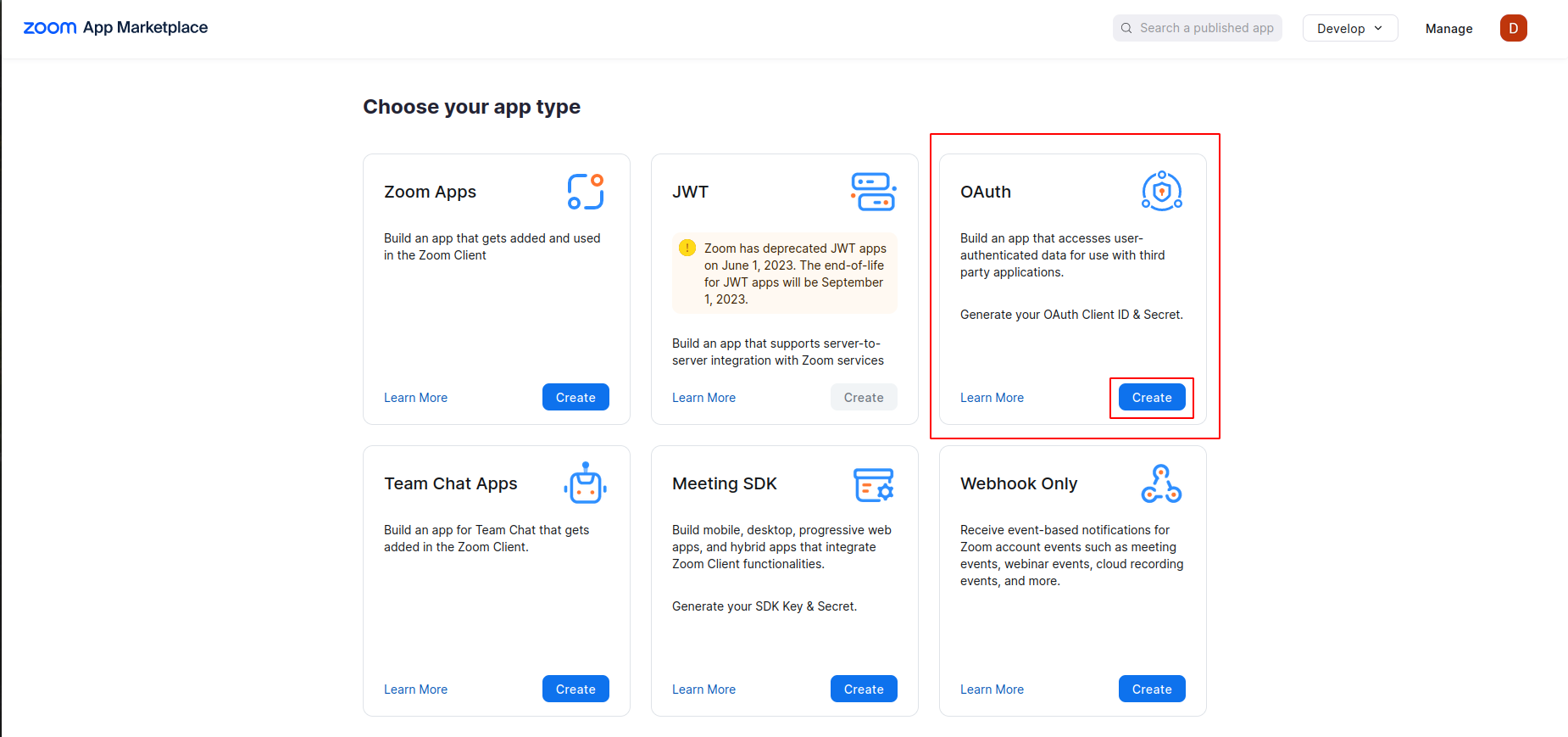Click the Webhook Only icon

[1161, 483]
